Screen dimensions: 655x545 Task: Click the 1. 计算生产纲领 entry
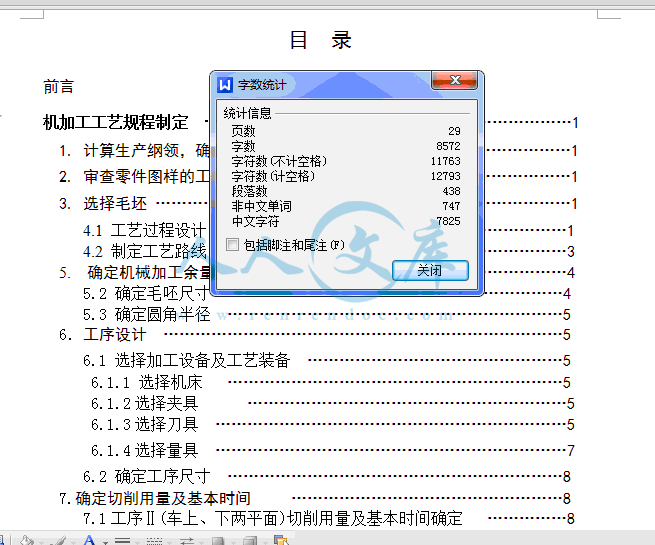tap(134, 150)
